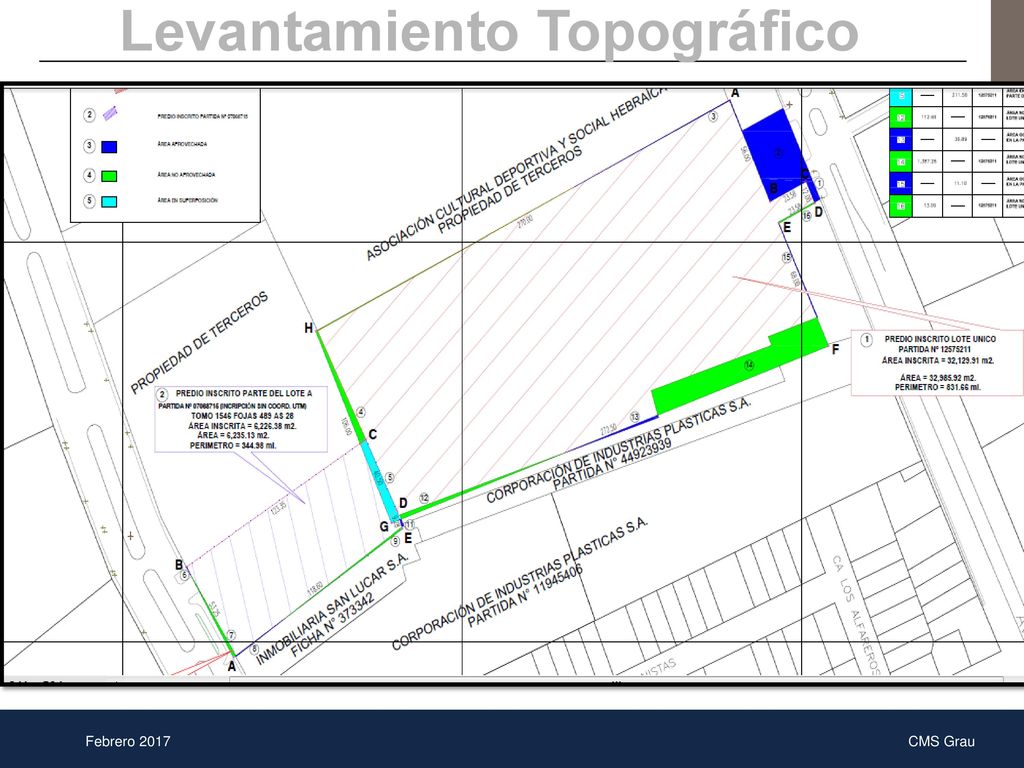Click 'ÁREA = 32,985.92 m2.' text
1024x768 pixels.
click(938, 377)
